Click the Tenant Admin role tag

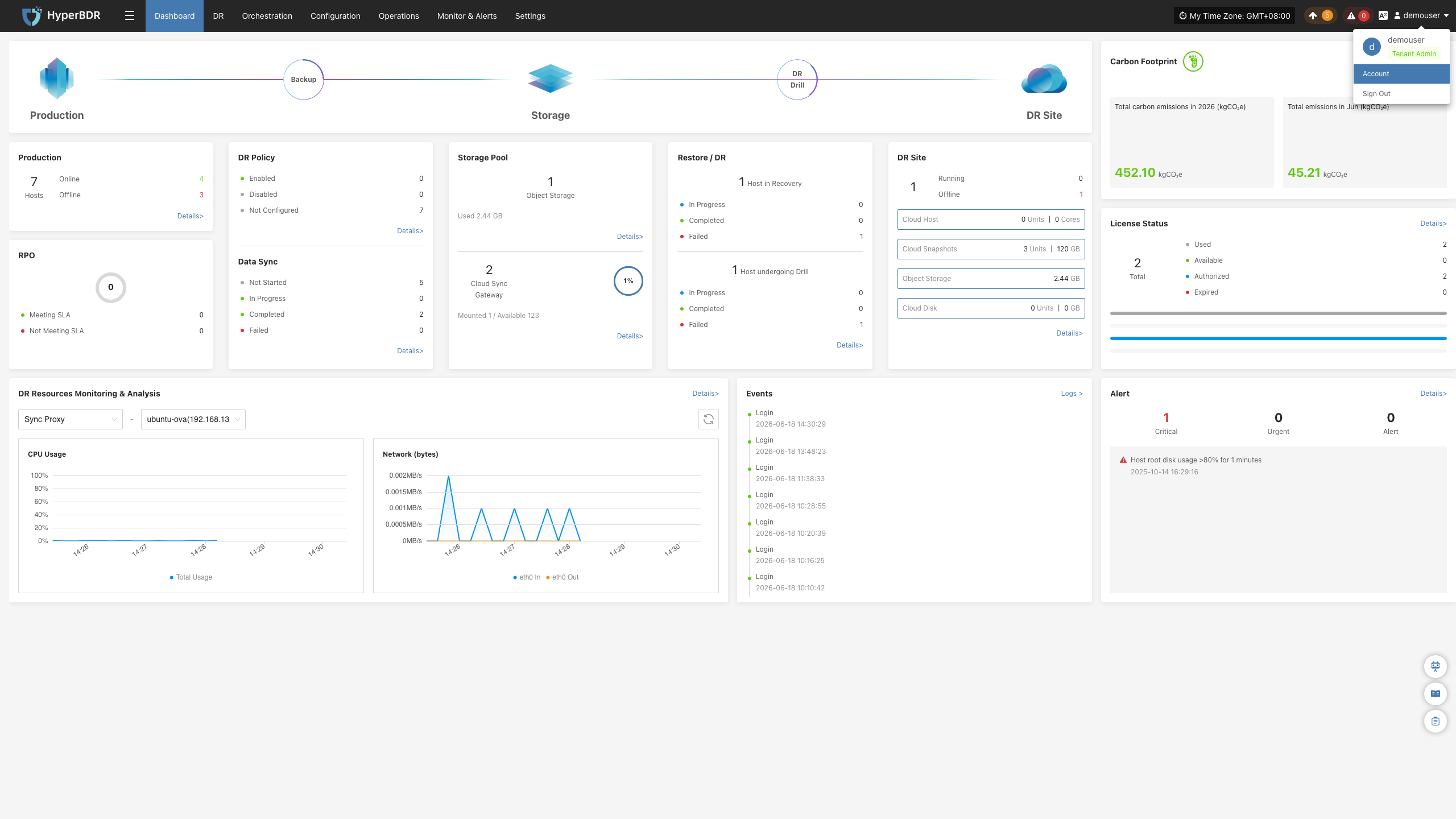pos(1414,54)
